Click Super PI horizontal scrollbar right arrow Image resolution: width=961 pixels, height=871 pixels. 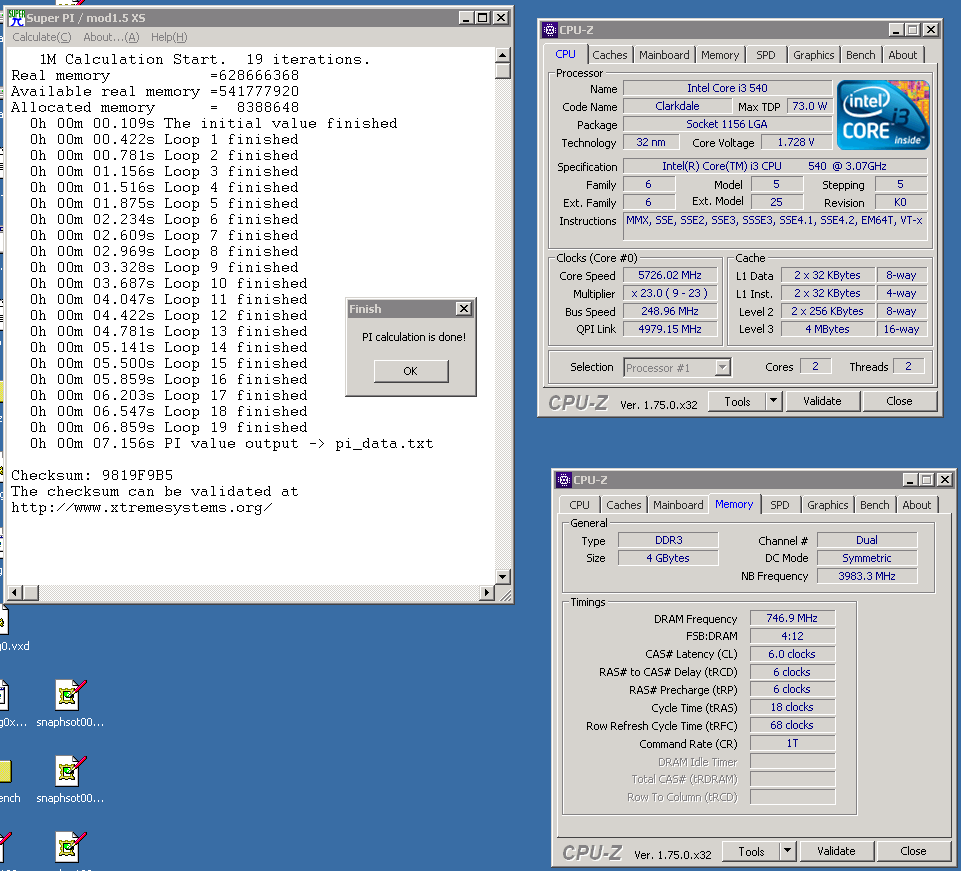[487, 592]
